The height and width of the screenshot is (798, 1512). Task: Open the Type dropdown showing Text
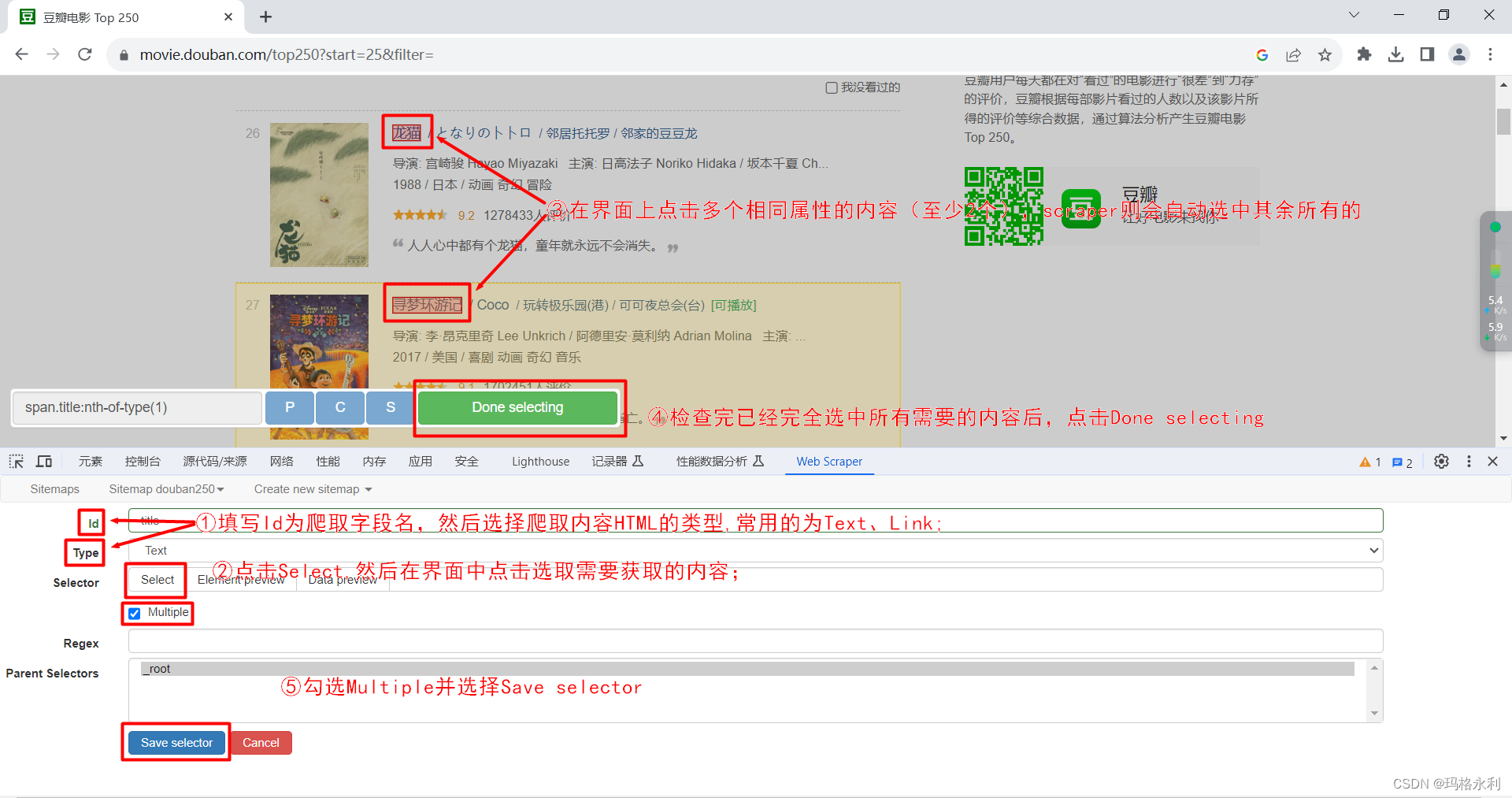[x=755, y=551]
